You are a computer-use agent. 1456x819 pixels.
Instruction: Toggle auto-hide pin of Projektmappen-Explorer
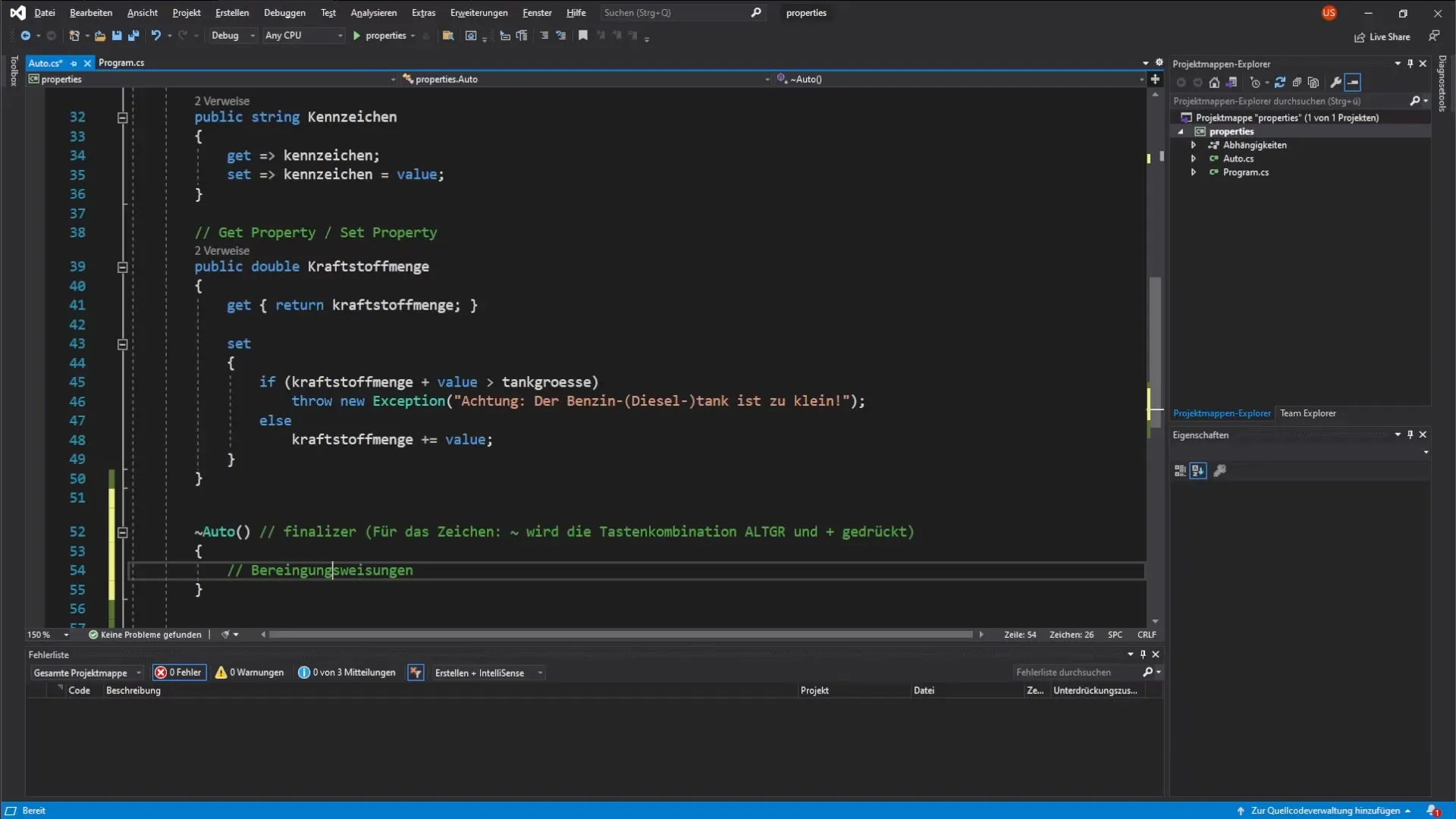click(x=1410, y=64)
